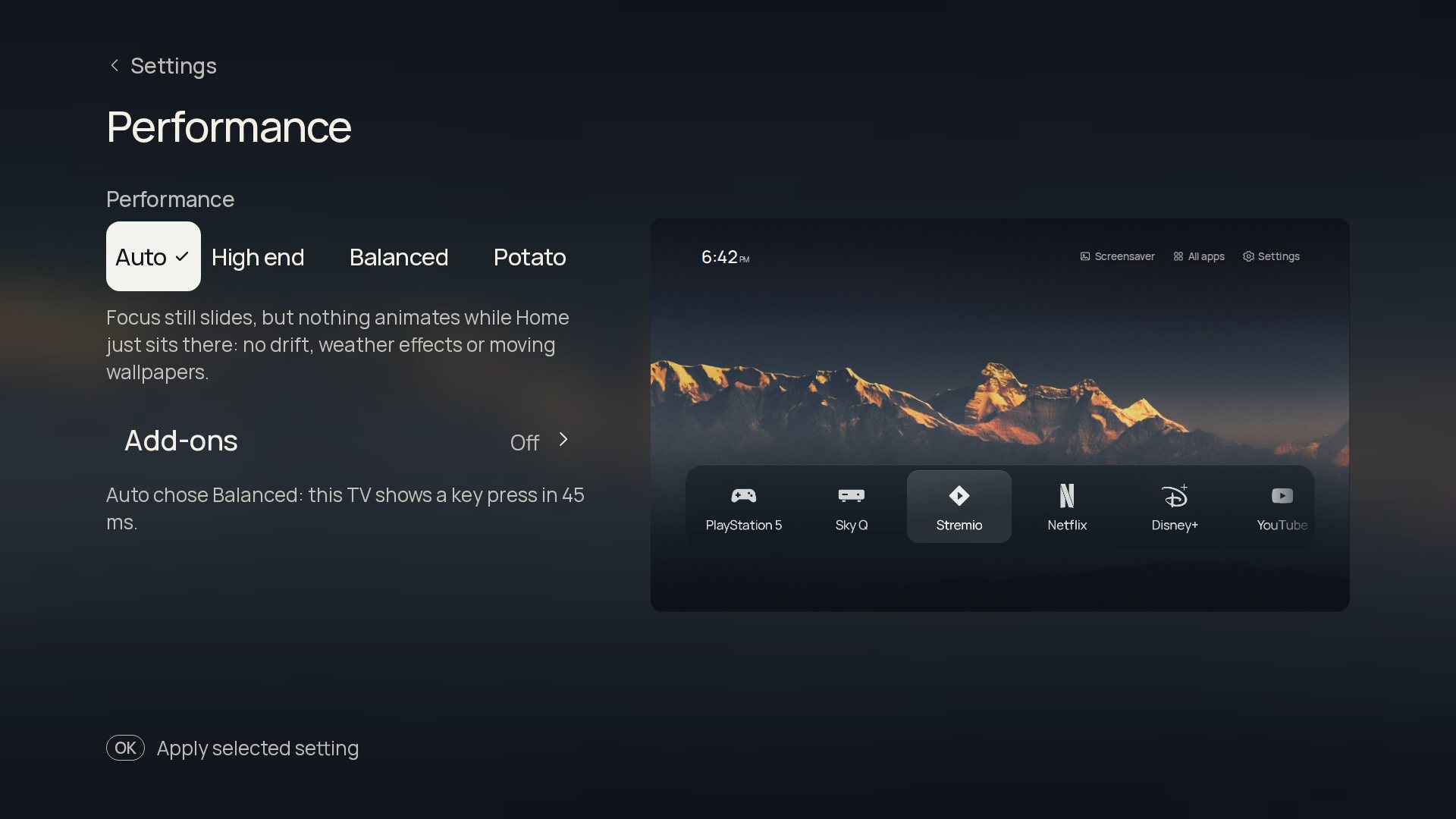This screenshot has height=819, width=1456.
Task: Launch the Stremio diamond icon
Action: click(959, 496)
